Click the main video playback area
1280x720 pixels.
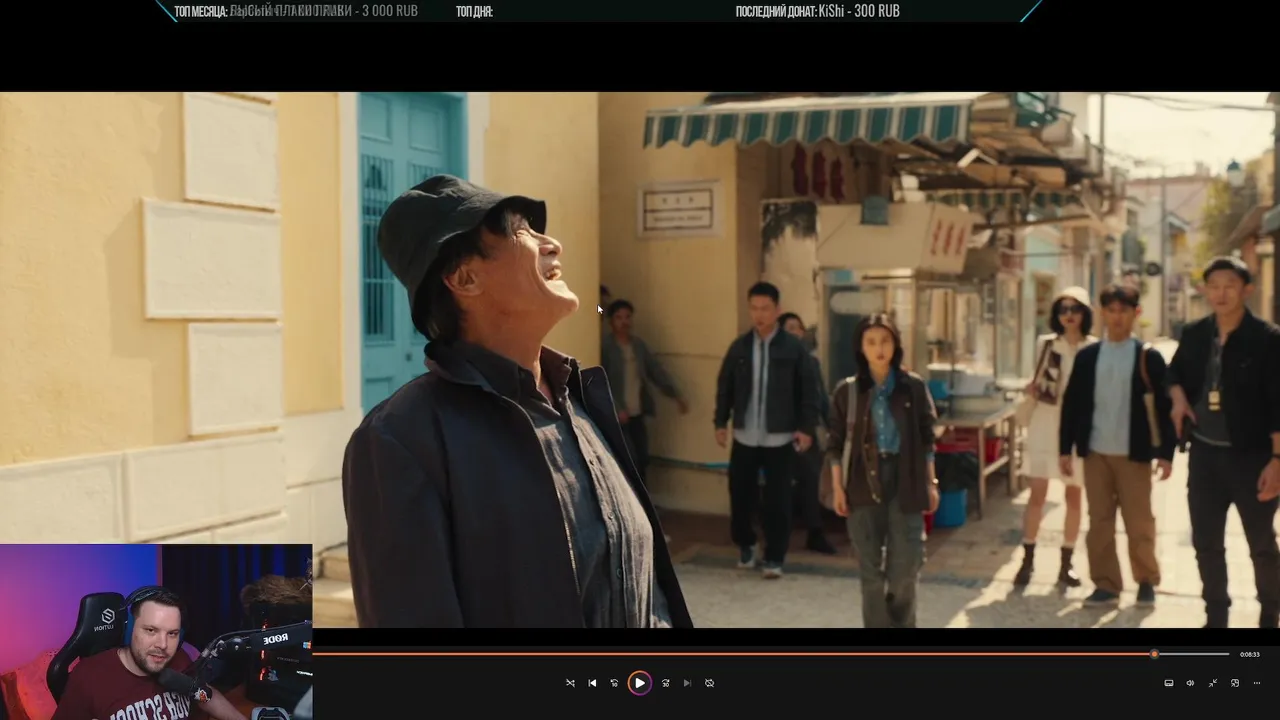[640, 360]
